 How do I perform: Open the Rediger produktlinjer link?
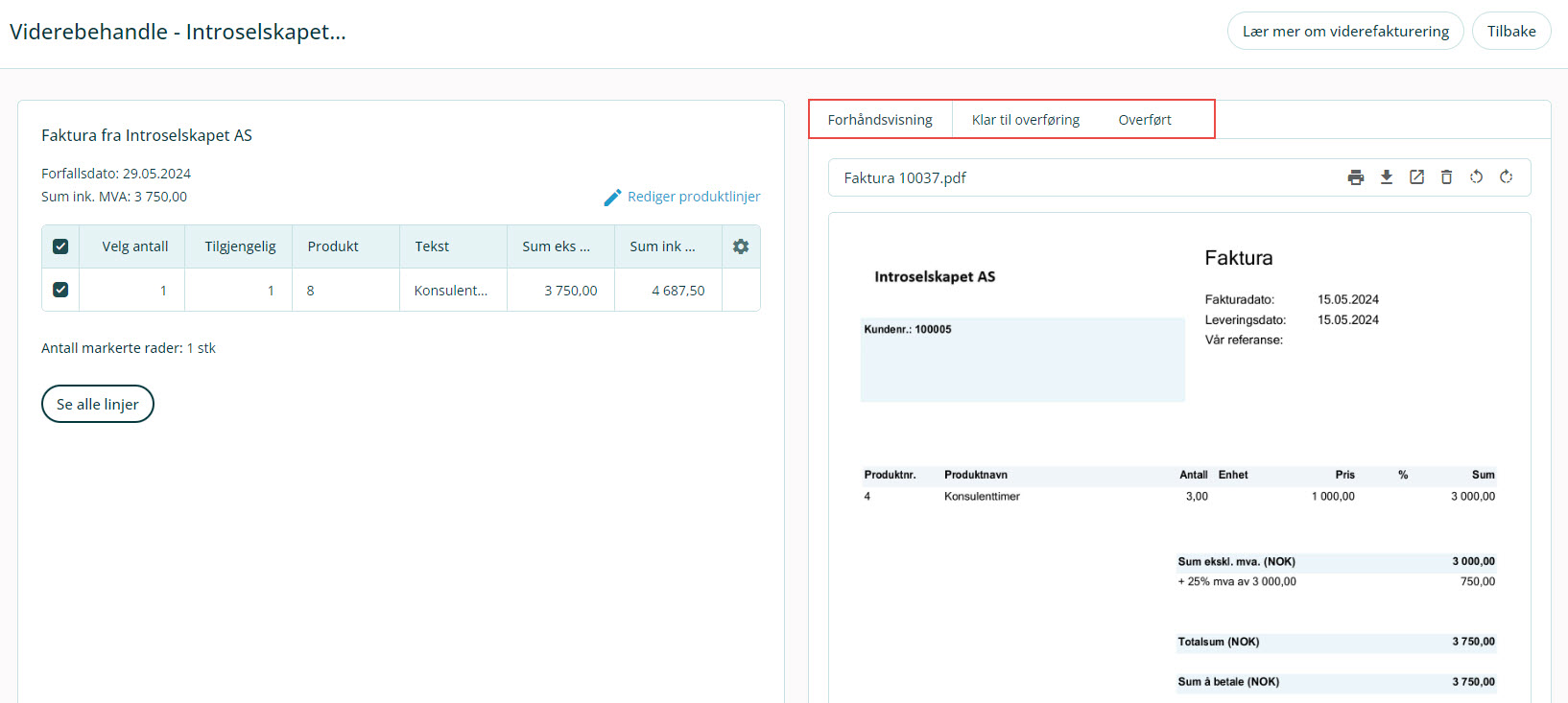point(693,197)
